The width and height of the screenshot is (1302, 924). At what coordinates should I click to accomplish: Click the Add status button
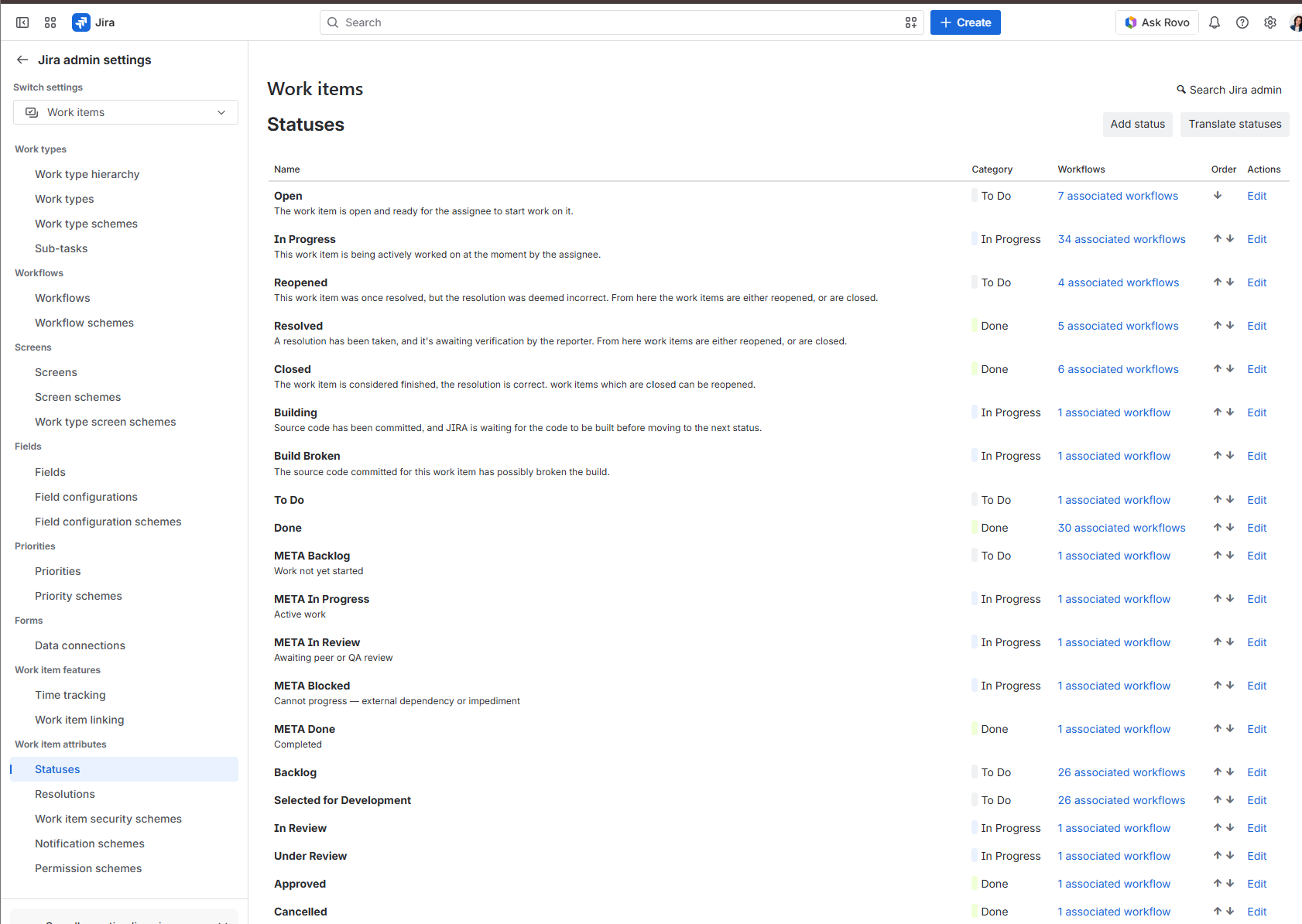(1138, 124)
